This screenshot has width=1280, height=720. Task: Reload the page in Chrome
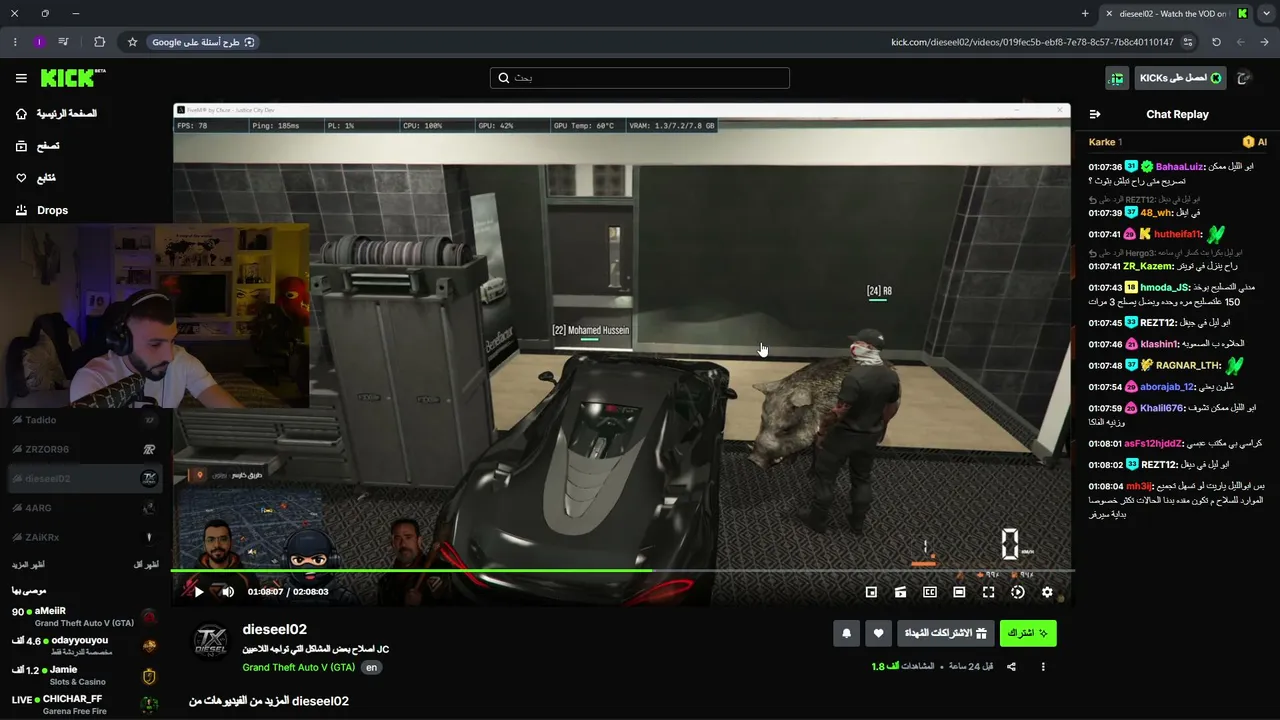point(1216,42)
